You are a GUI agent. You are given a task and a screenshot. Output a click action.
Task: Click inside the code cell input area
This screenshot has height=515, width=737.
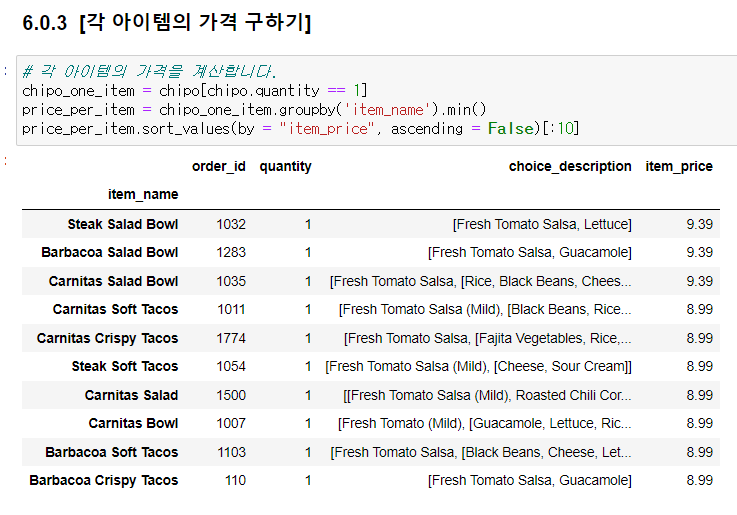click(376, 101)
